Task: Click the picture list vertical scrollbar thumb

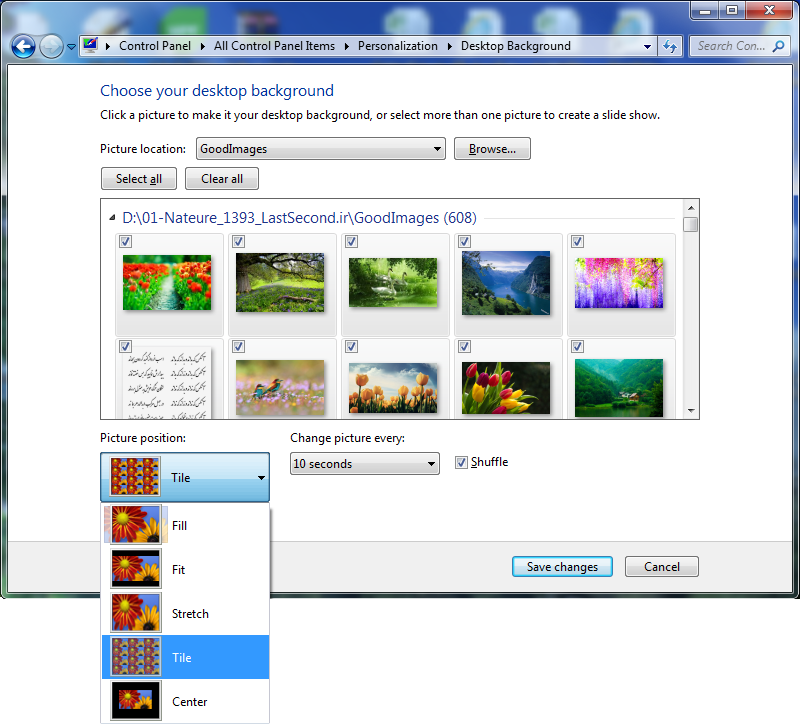Action: tap(690, 224)
